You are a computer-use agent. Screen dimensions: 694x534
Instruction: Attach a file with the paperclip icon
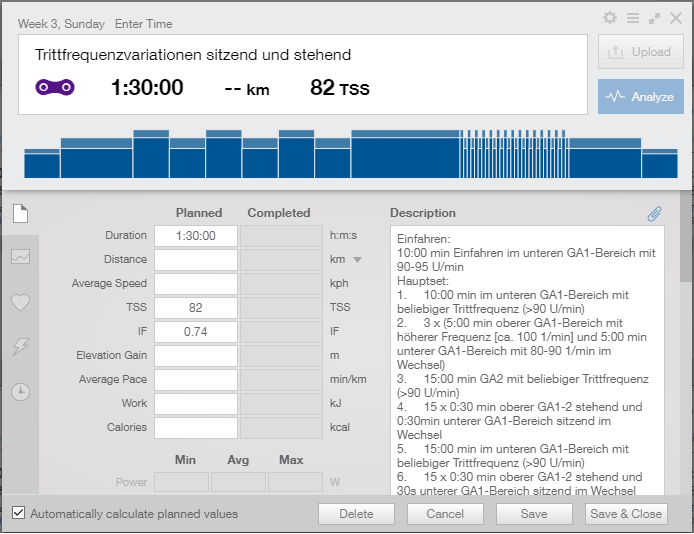654,214
